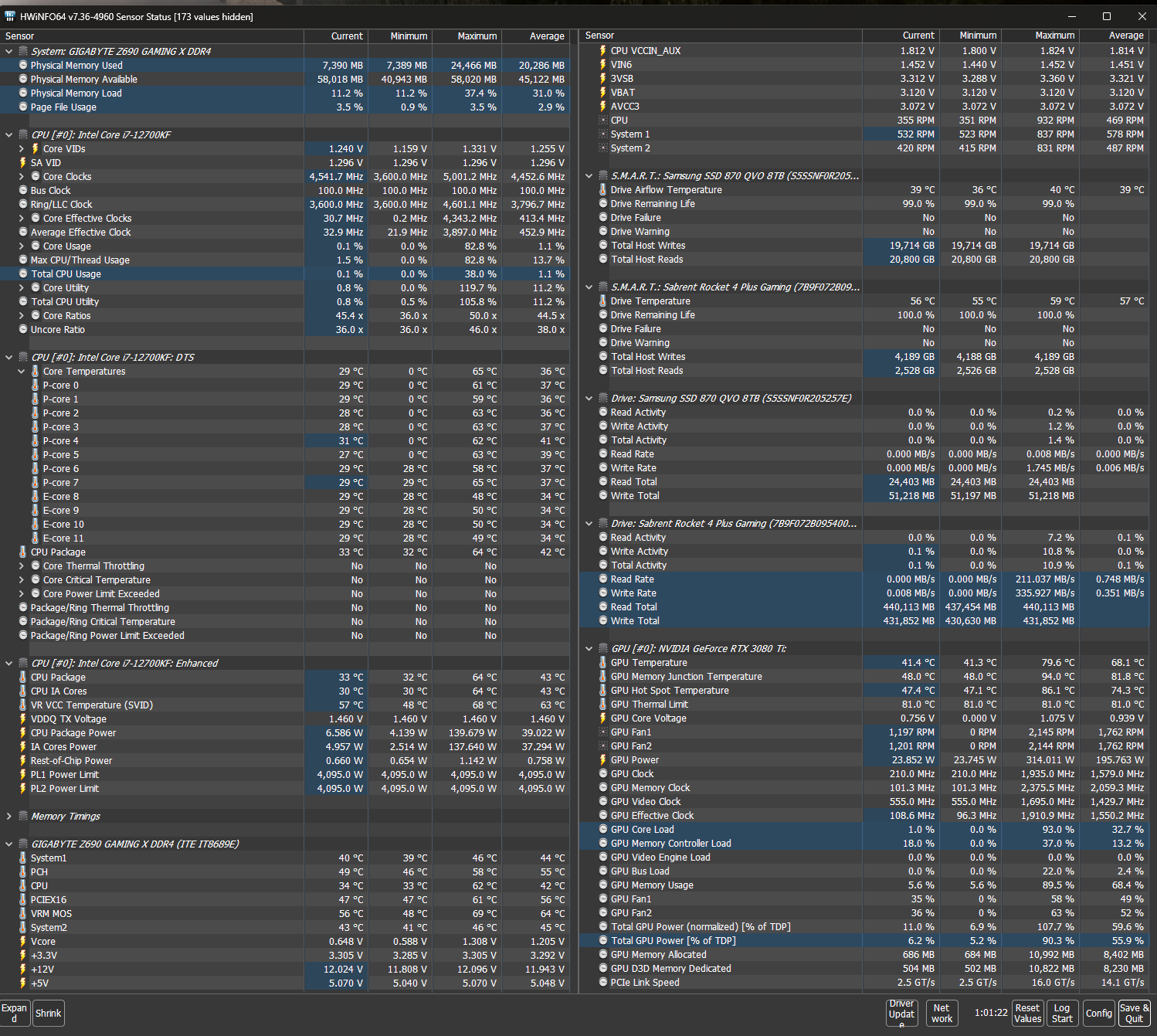Click the bolt icon beside Vcore

23,942
